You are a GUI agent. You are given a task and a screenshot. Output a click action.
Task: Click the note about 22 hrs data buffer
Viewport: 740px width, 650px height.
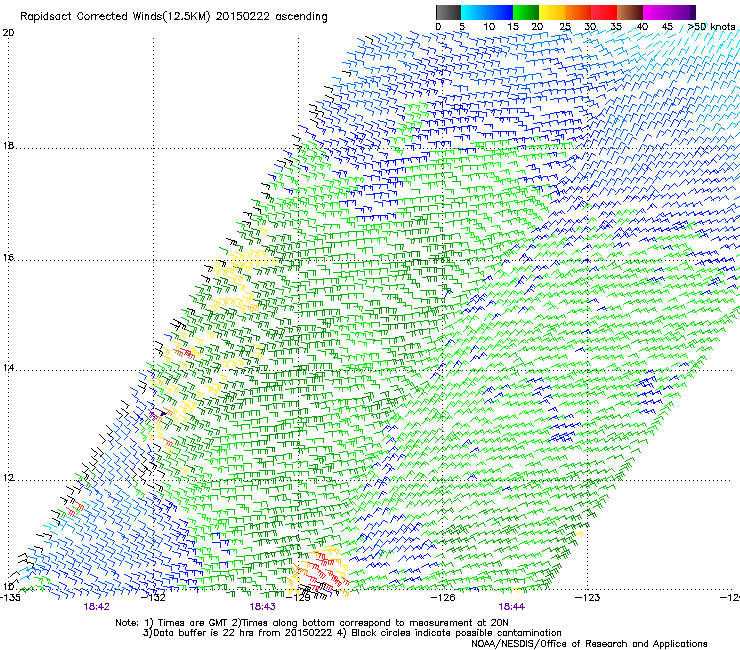point(352,633)
